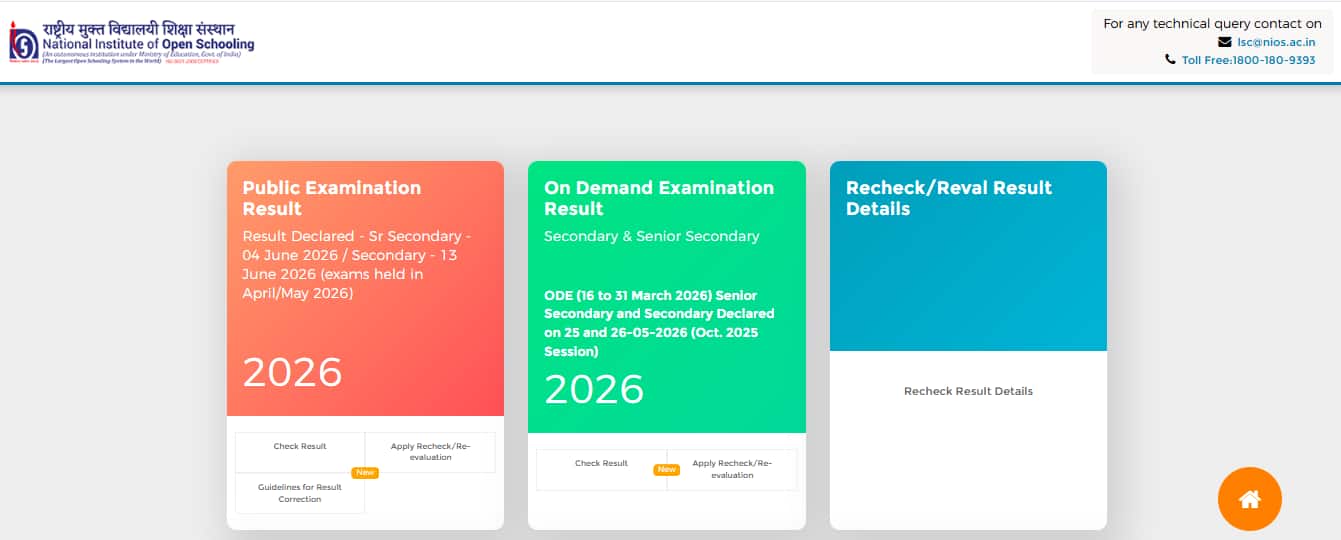1341x540 pixels.
Task: Open the Recheck Result Details link
Action: click(968, 391)
